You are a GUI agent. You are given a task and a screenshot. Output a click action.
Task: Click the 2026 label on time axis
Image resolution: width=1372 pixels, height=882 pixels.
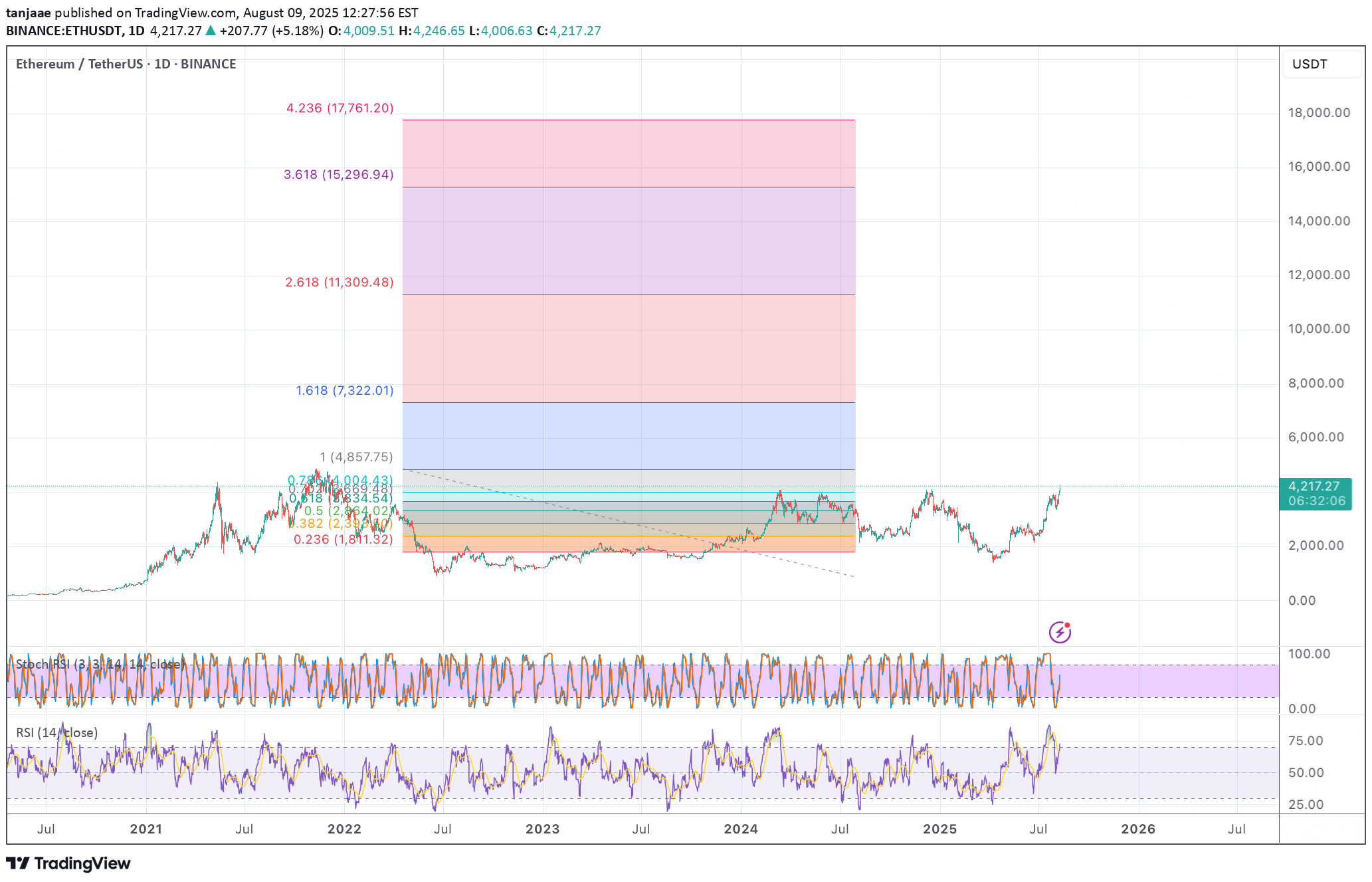1138,829
